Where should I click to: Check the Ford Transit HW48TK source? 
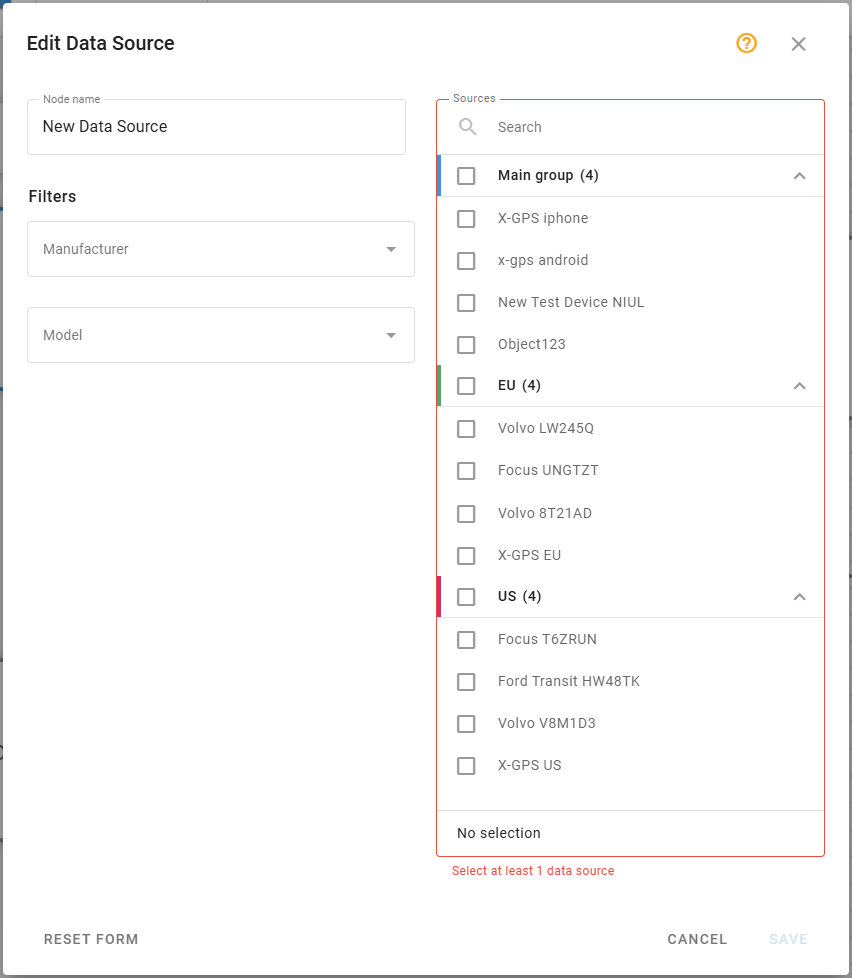pyautogui.click(x=465, y=681)
